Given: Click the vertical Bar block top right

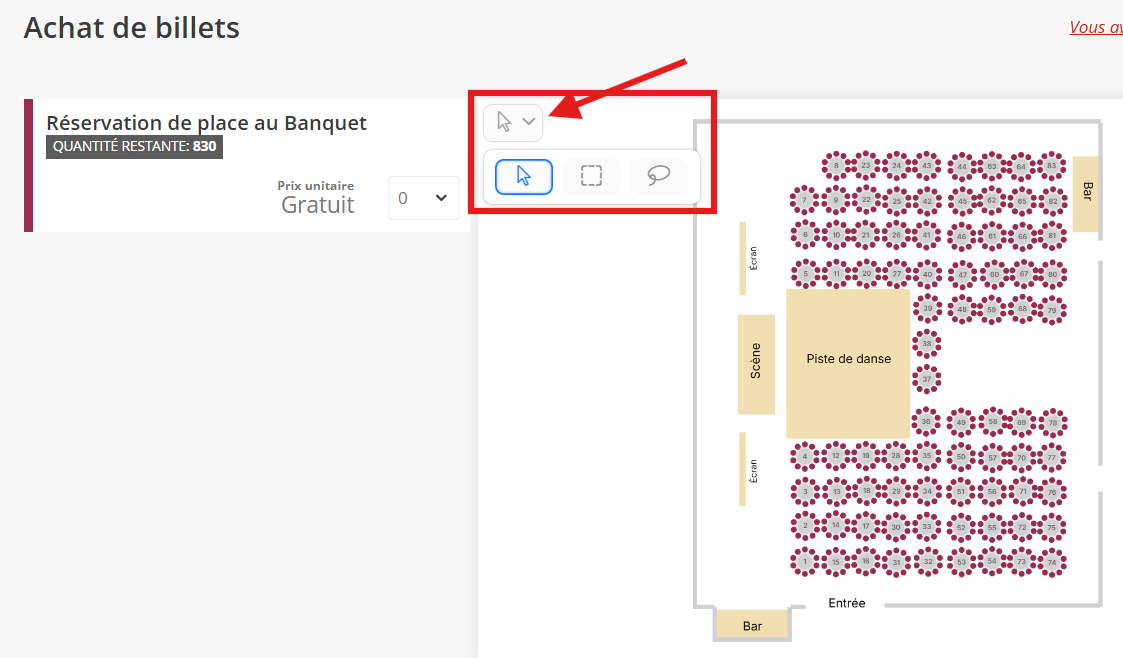Looking at the screenshot, I should 1086,194.
